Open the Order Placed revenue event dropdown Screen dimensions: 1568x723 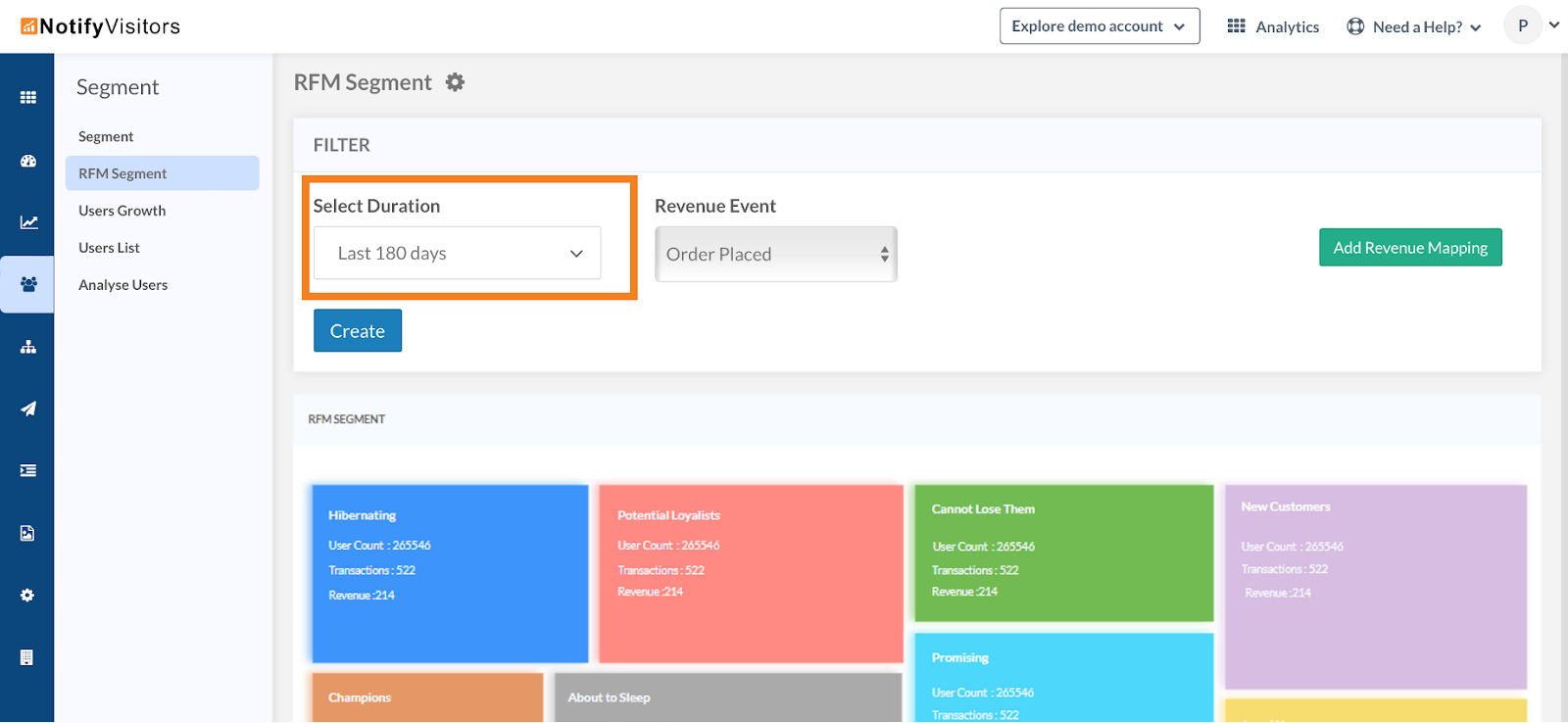point(775,255)
